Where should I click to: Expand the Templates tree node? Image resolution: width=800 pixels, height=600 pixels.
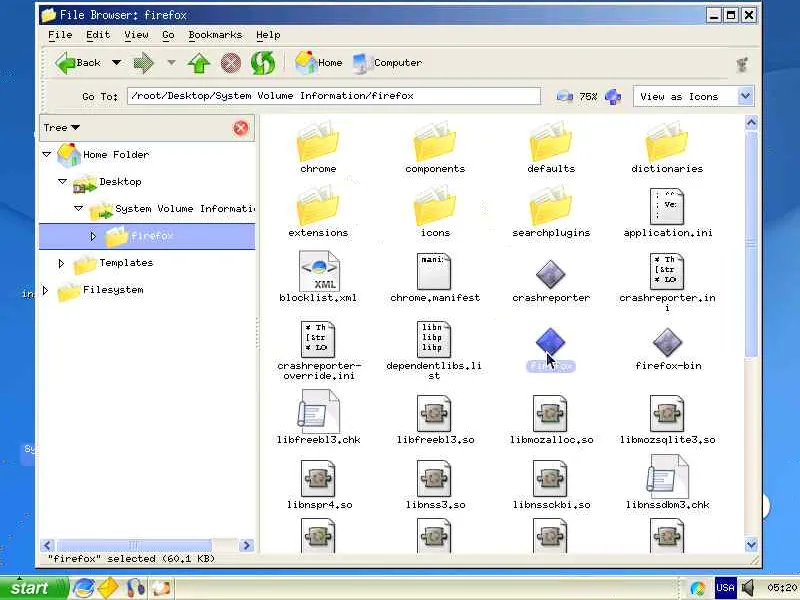[61, 263]
